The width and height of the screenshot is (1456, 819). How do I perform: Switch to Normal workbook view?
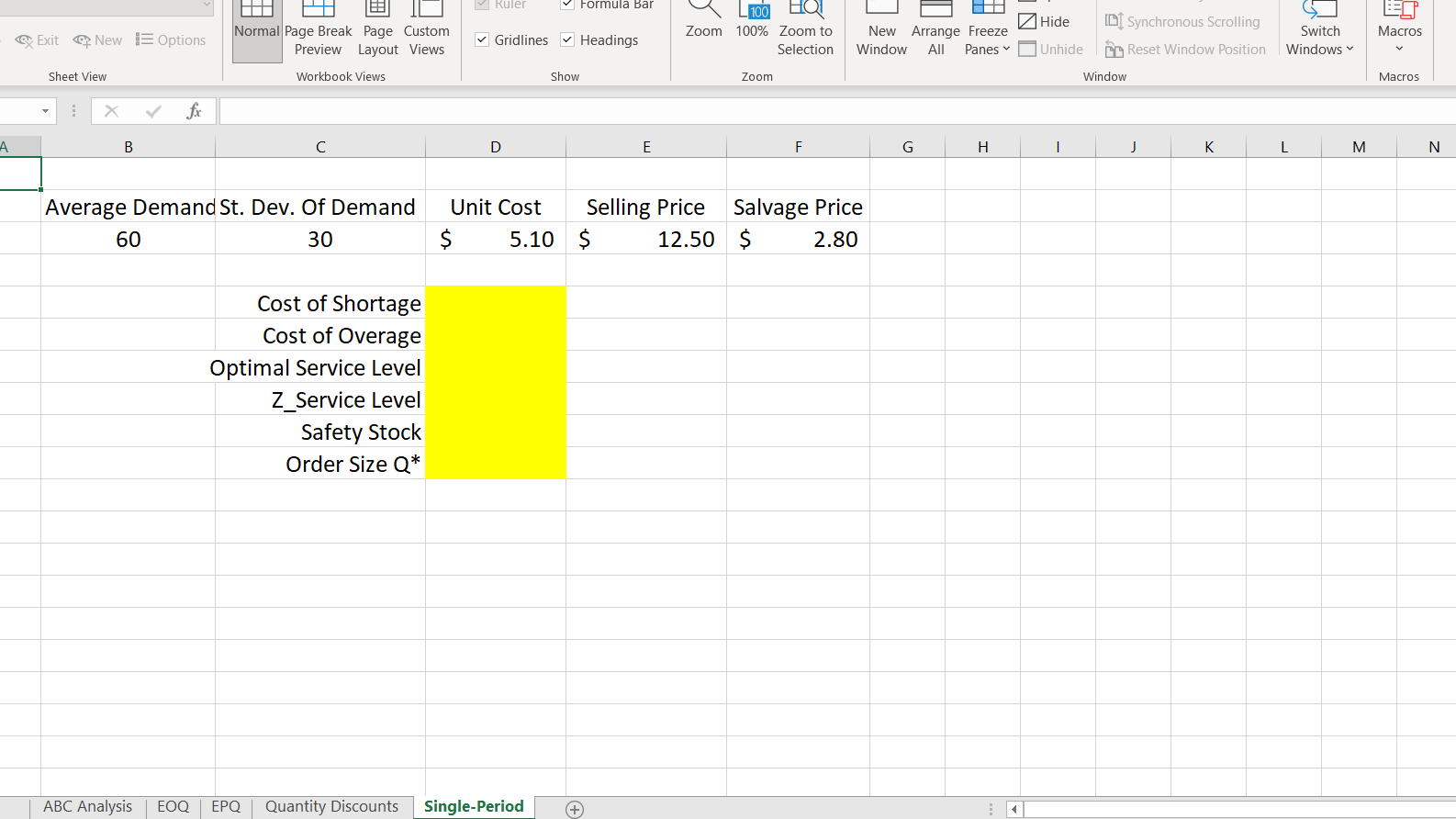point(257,29)
